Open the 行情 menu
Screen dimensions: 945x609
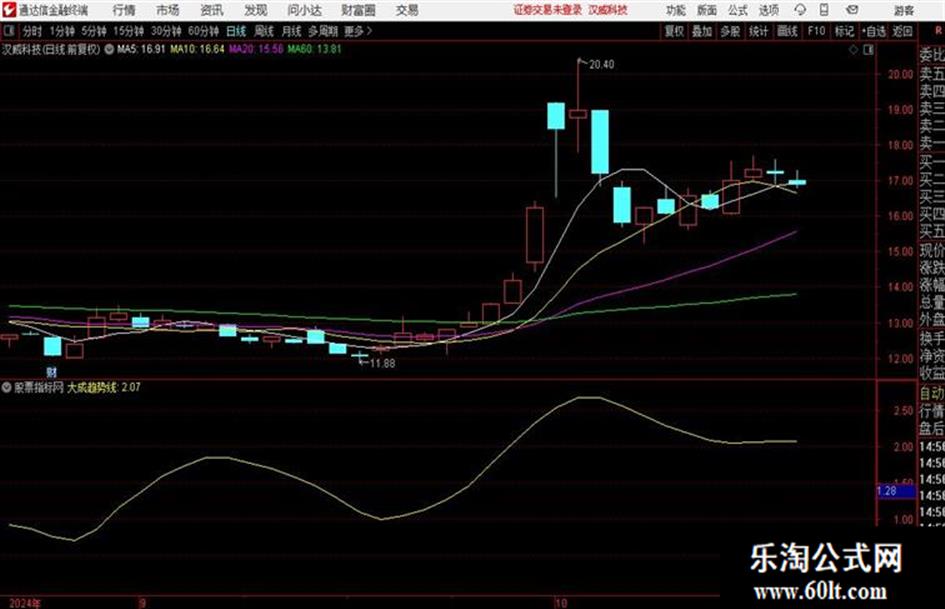click(x=124, y=10)
